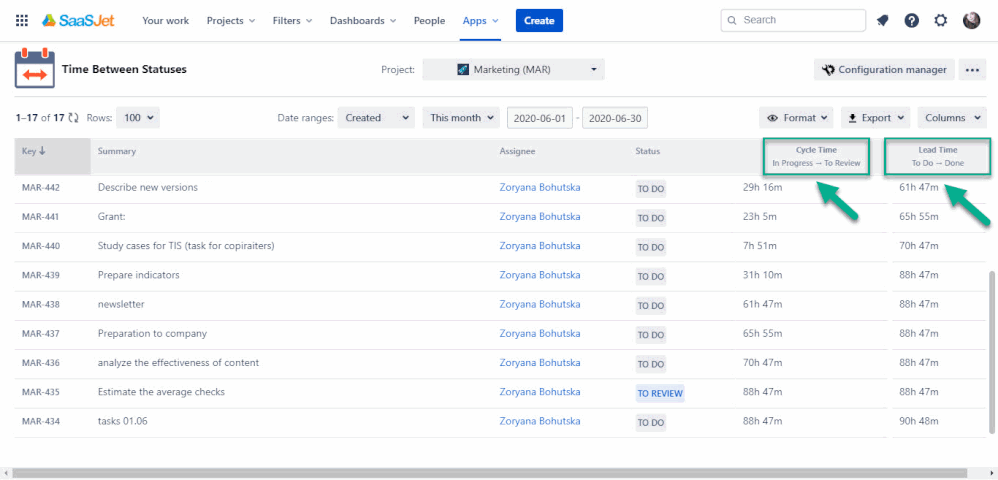The width and height of the screenshot is (998, 480).
Task: Click TO DO status in MAR-442 row
Action: 650,189
